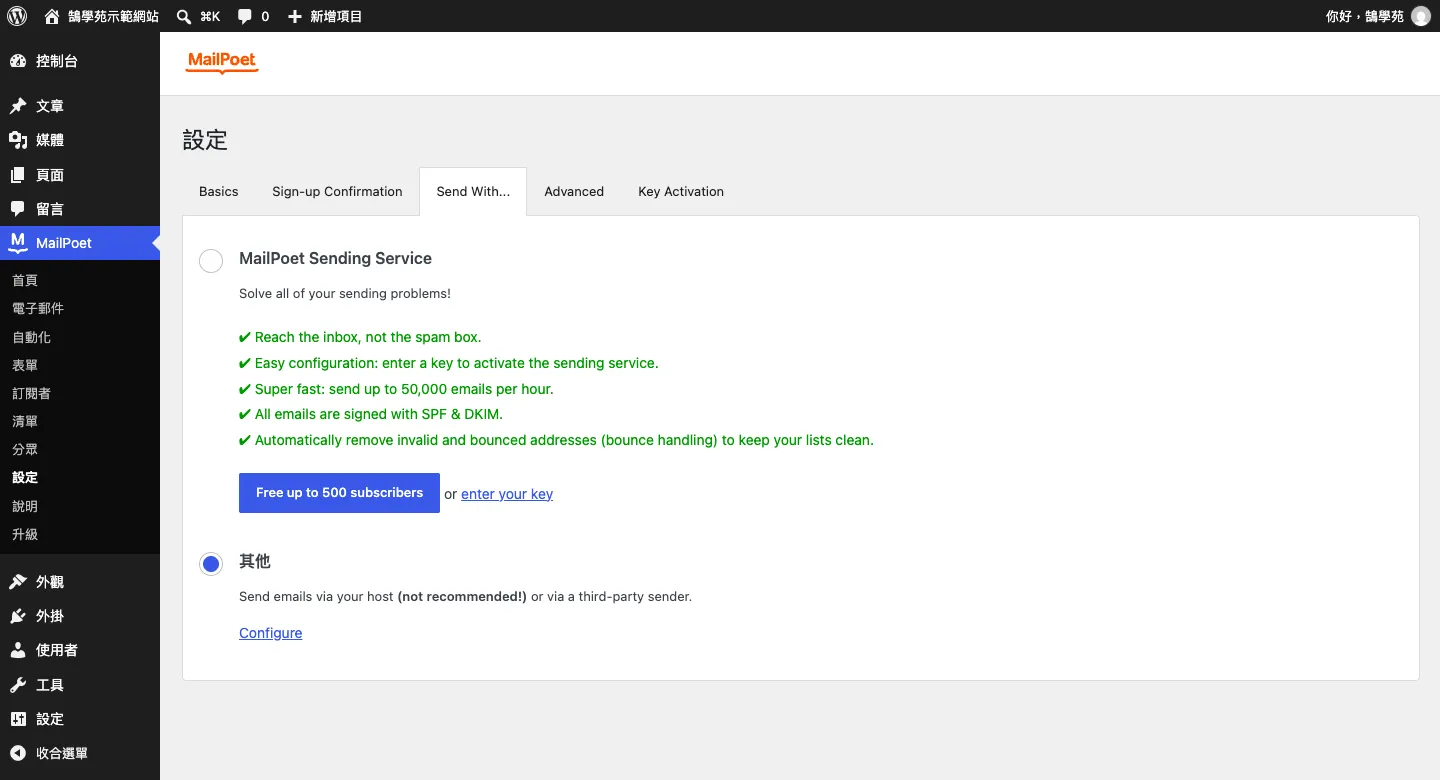This screenshot has width=1440, height=780.
Task: Click 鴿學苑示範網站 site name
Action: (114, 16)
